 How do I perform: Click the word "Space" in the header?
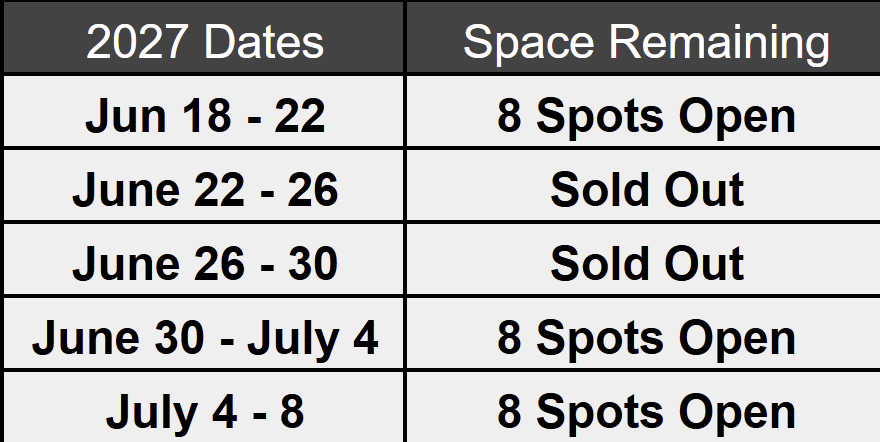(528, 43)
